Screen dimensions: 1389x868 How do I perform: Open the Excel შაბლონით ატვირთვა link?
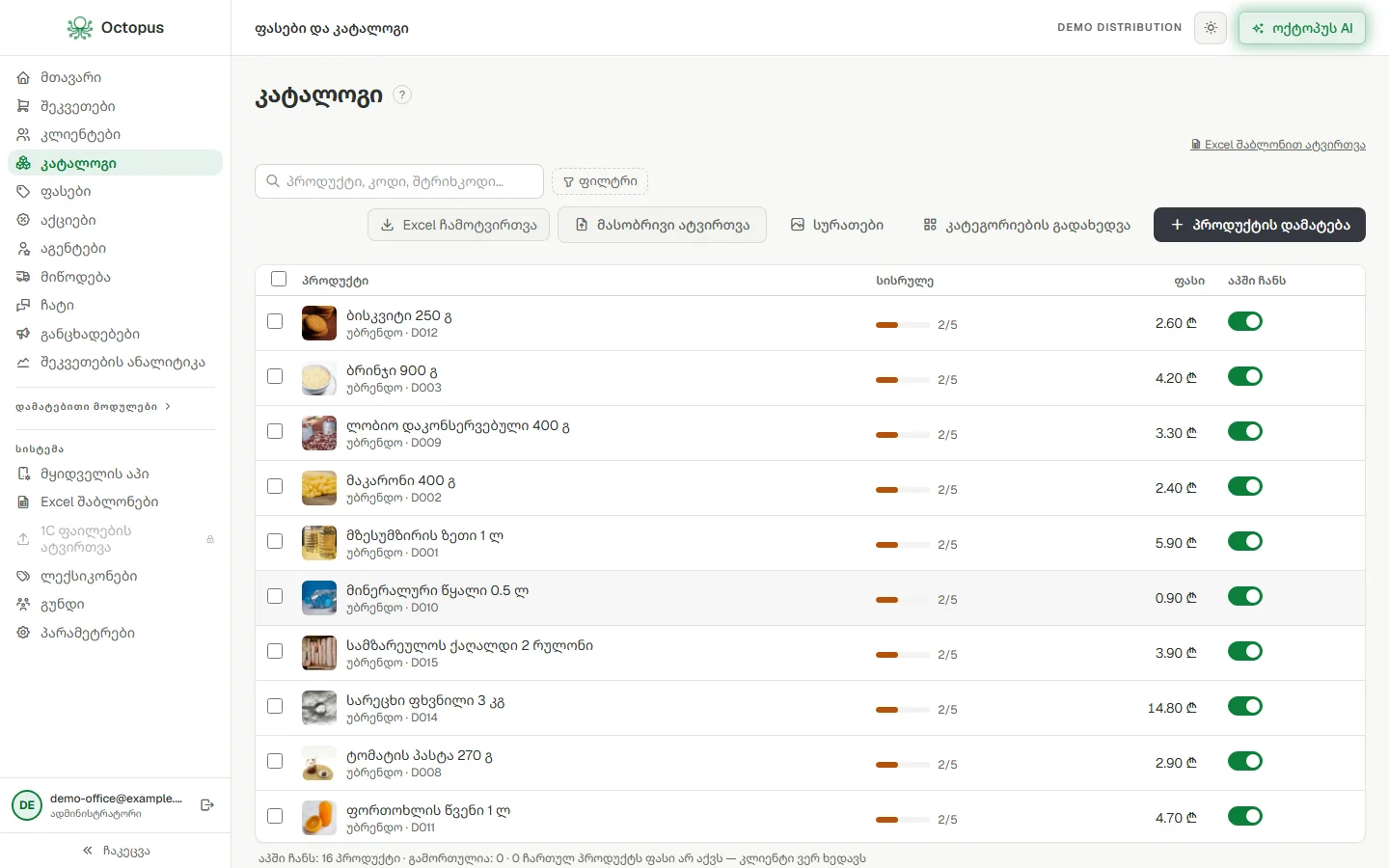tap(1278, 145)
